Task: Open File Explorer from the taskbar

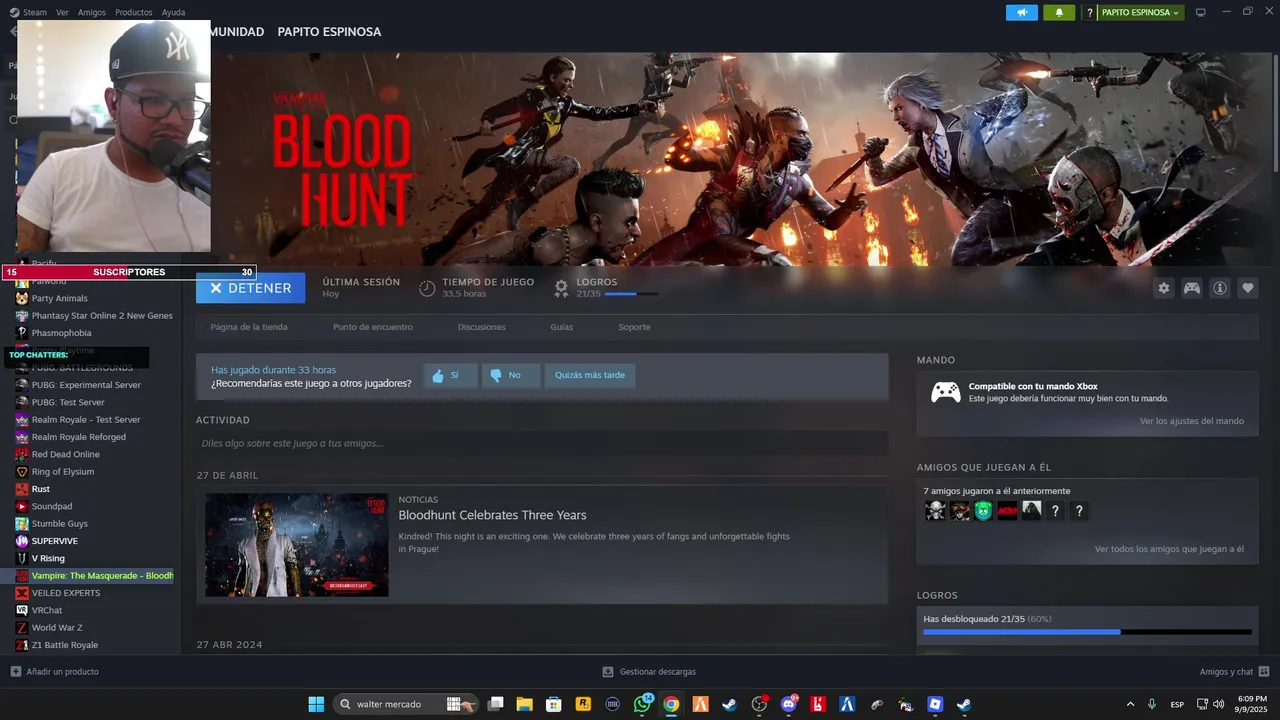Action: pyautogui.click(x=524, y=704)
